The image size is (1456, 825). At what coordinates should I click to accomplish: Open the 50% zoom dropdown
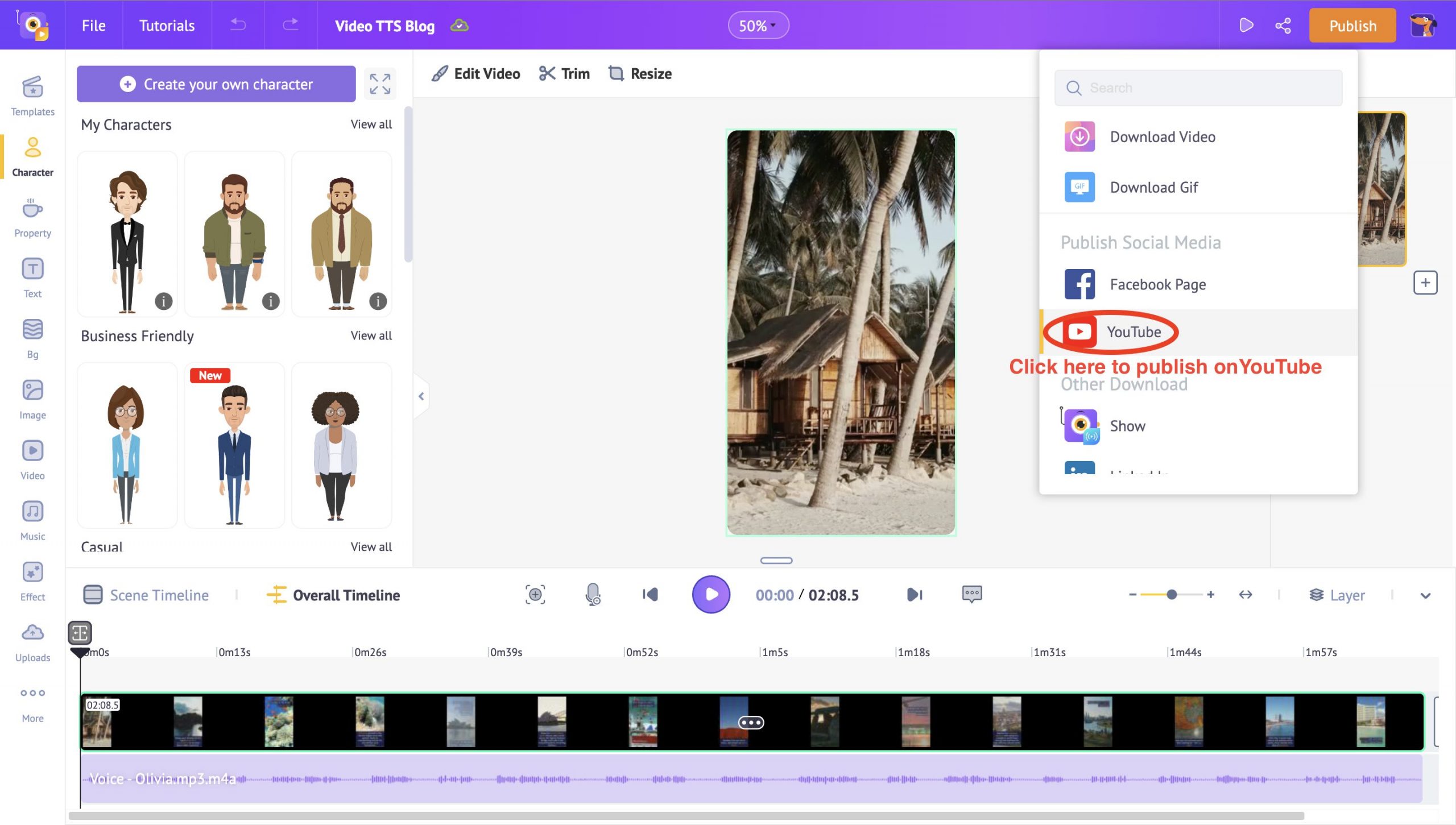[758, 26]
